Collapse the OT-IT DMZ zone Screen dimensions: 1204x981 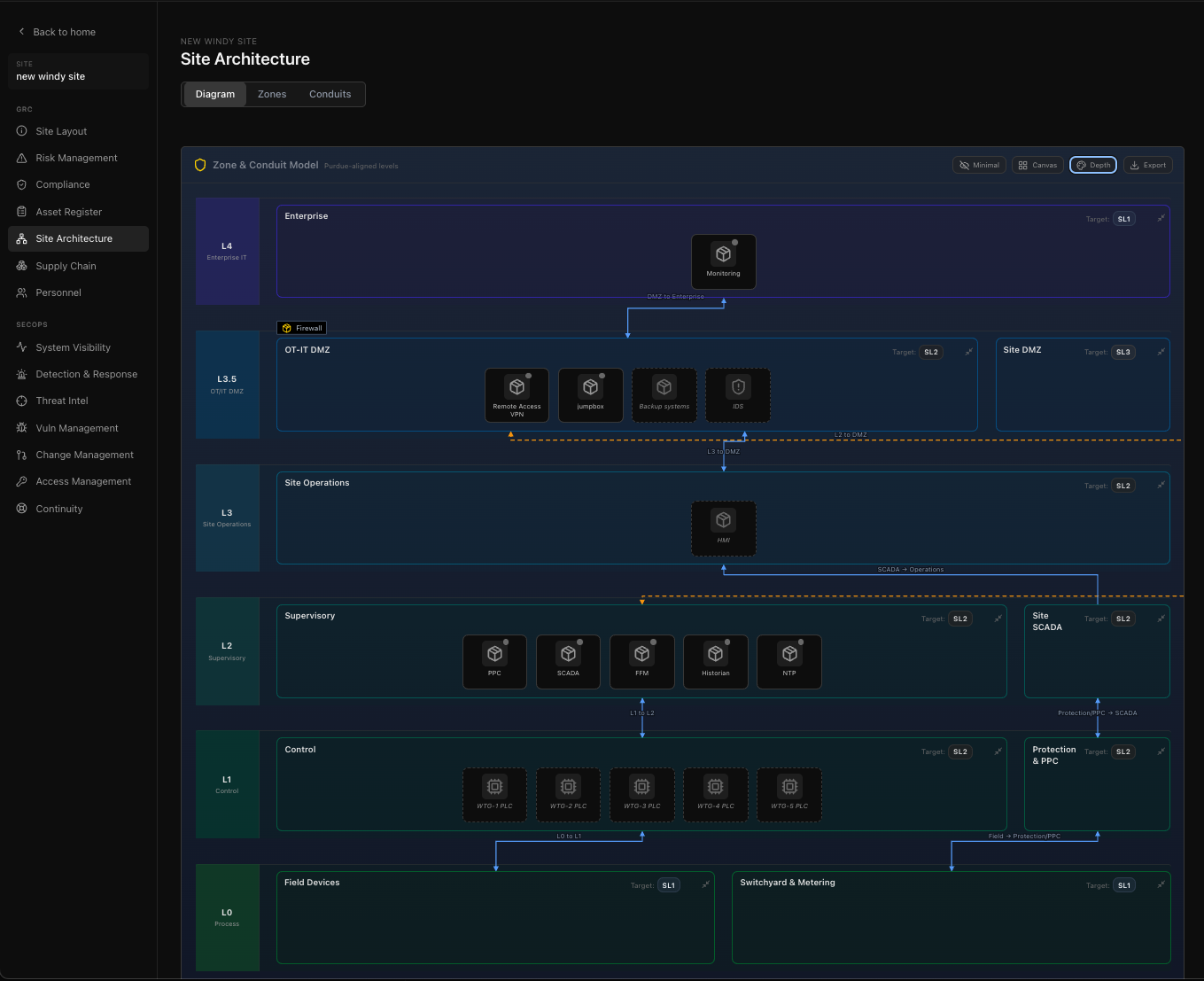968,352
